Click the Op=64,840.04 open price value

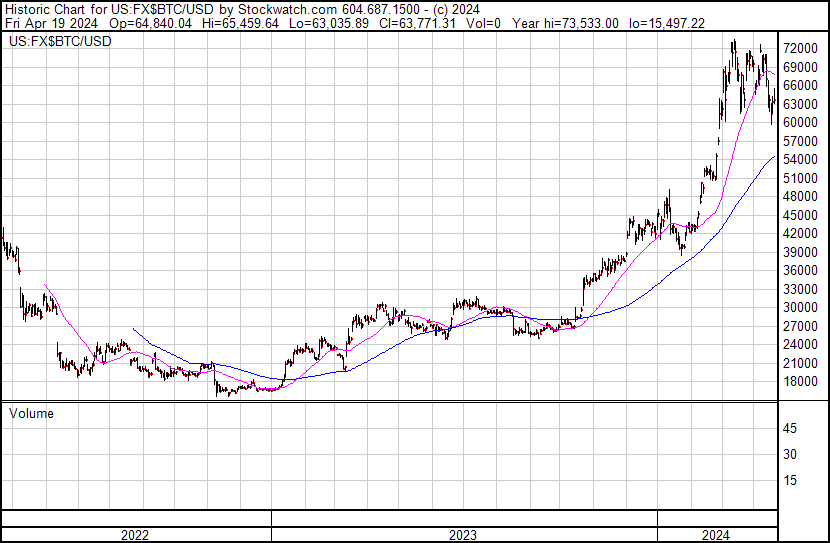tap(149, 22)
